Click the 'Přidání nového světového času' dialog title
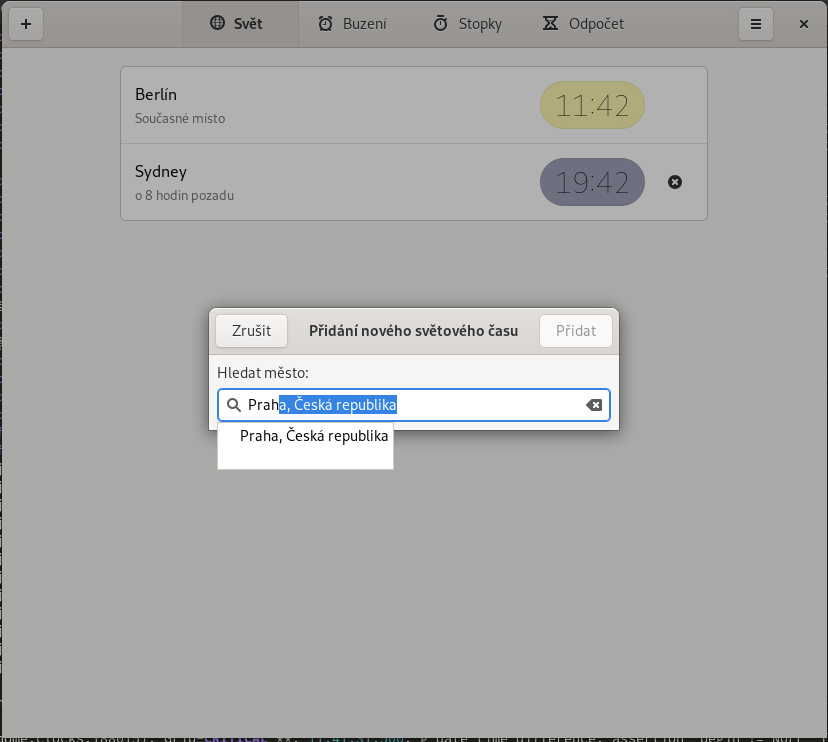828x742 pixels. tap(413, 331)
